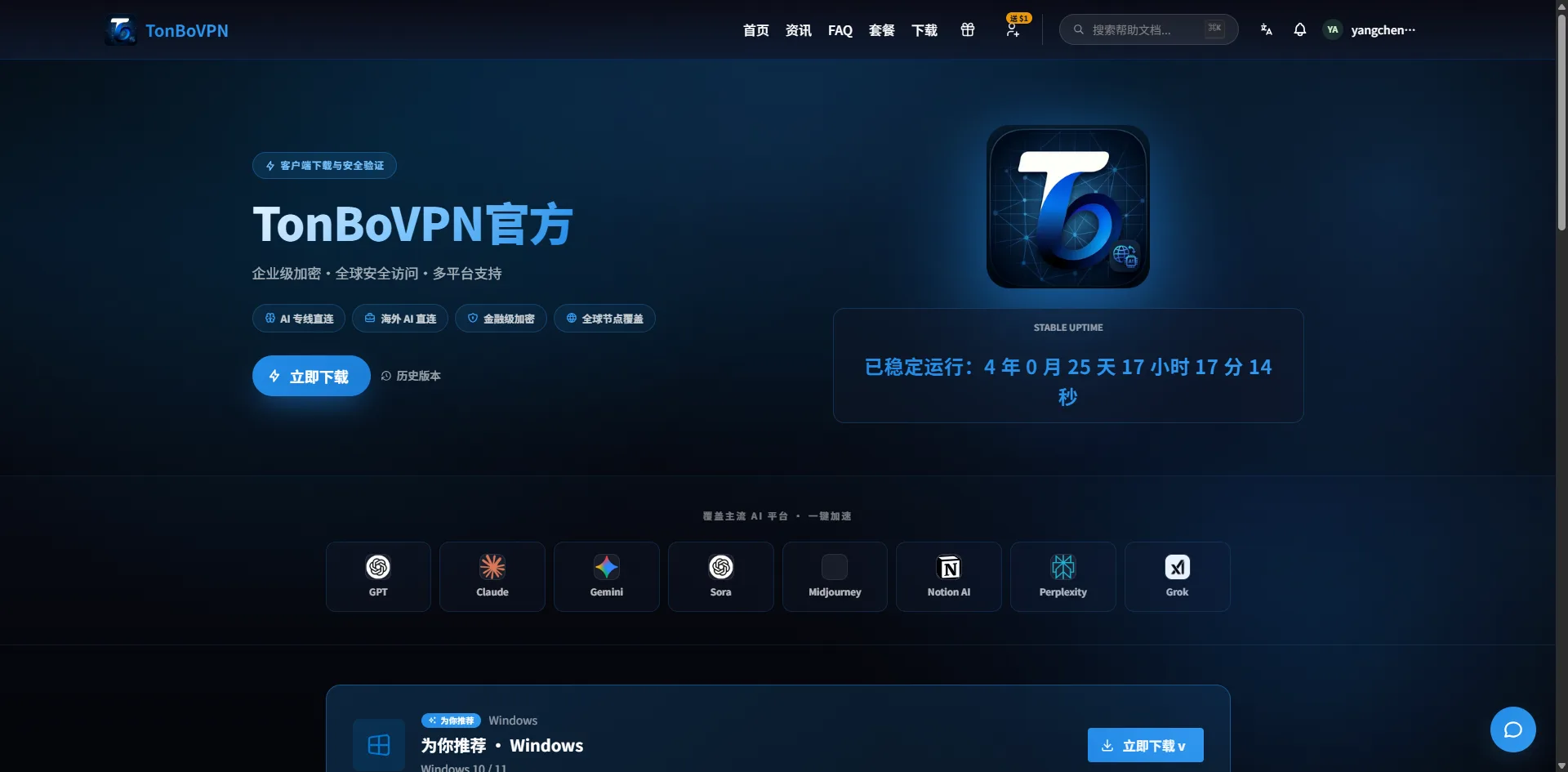Click the large TonBoVPN app icon
1568x772 pixels.
tap(1067, 207)
